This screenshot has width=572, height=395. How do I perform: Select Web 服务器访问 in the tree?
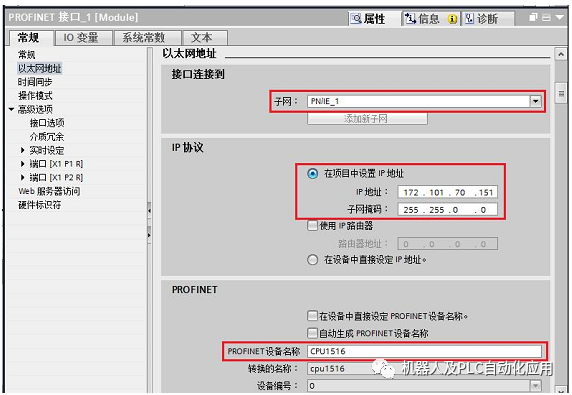coord(49,191)
